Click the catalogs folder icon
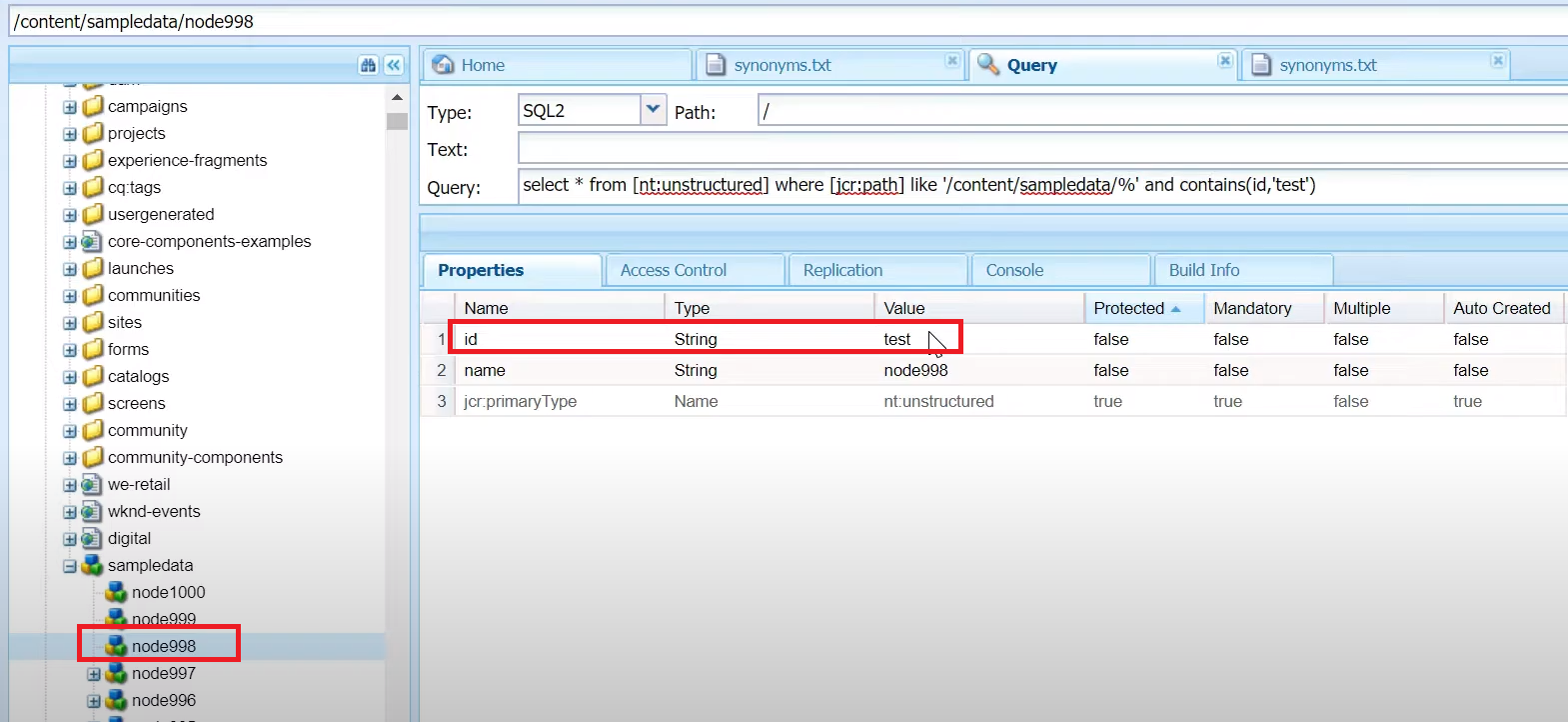Viewport: 1568px width, 722px height. click(93, 376)
